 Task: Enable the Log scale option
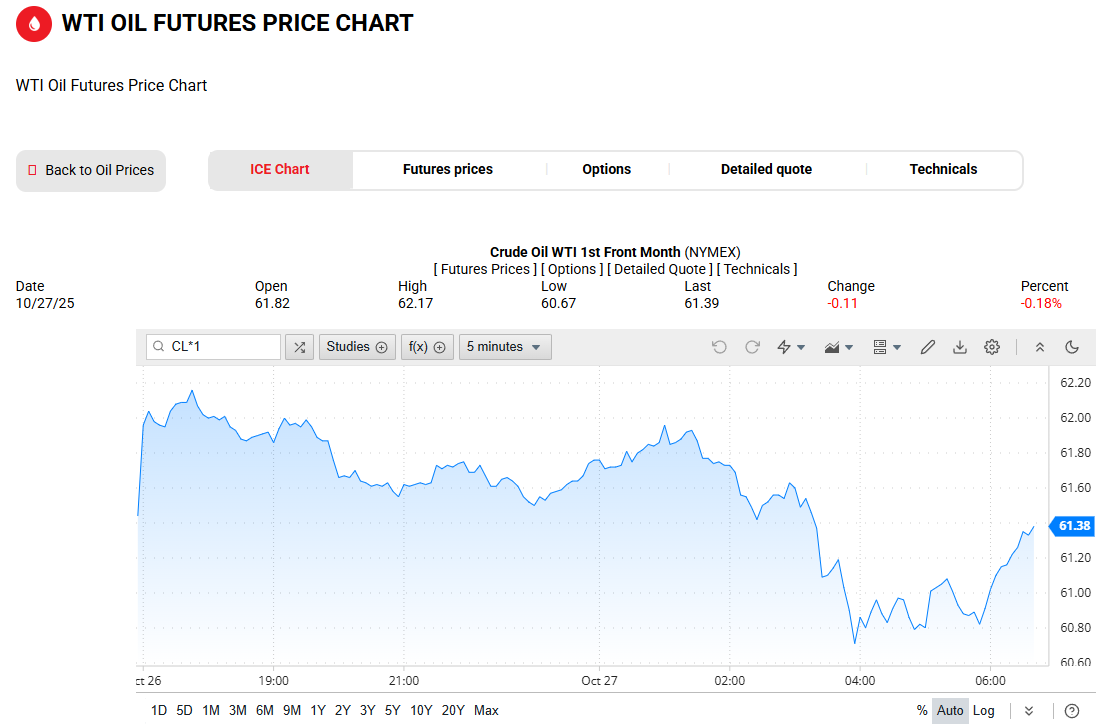984,710
